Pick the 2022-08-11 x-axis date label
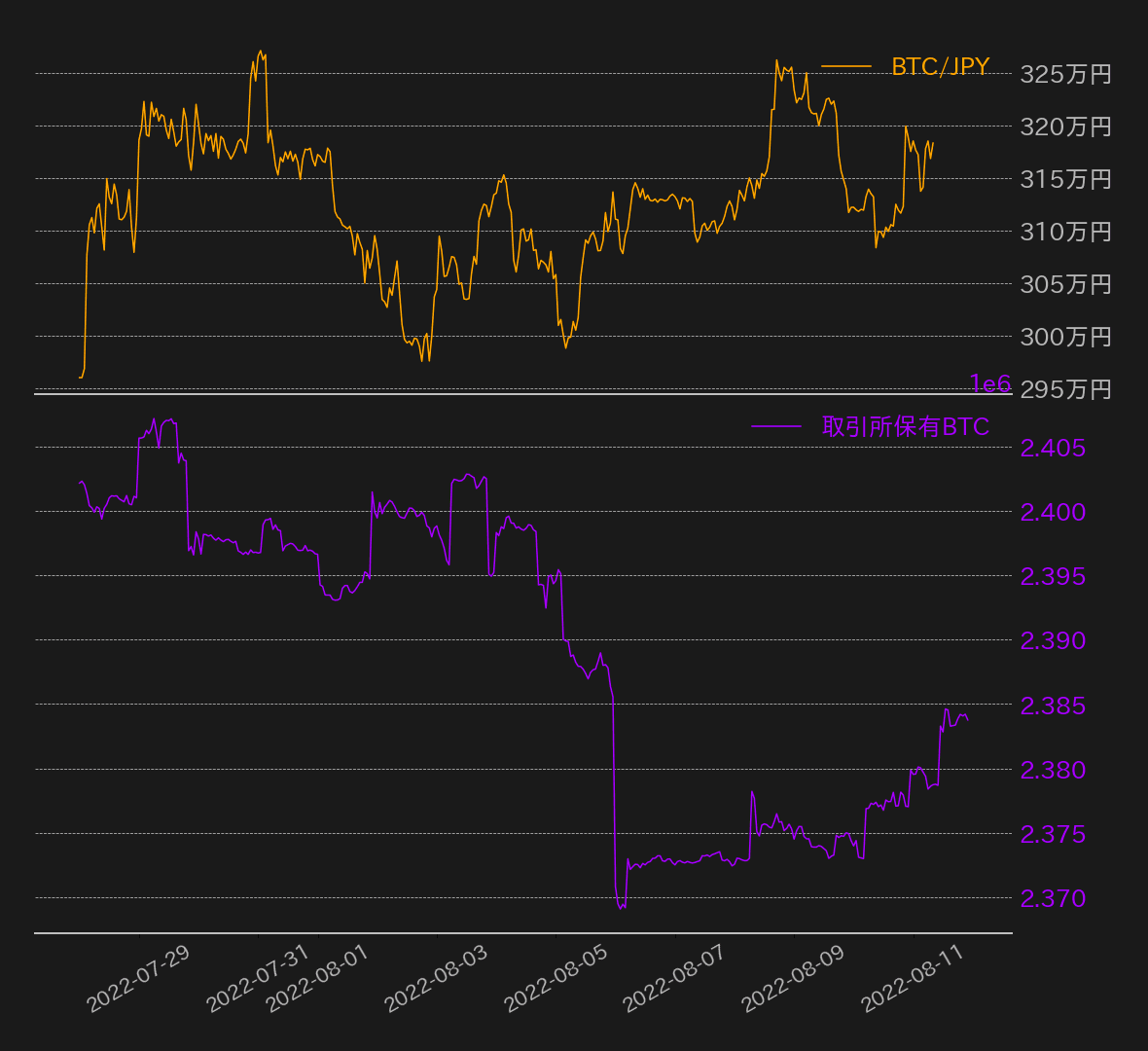Image resolution: width=1148 pixels, height=1051 pixels. tap(913, 979)
